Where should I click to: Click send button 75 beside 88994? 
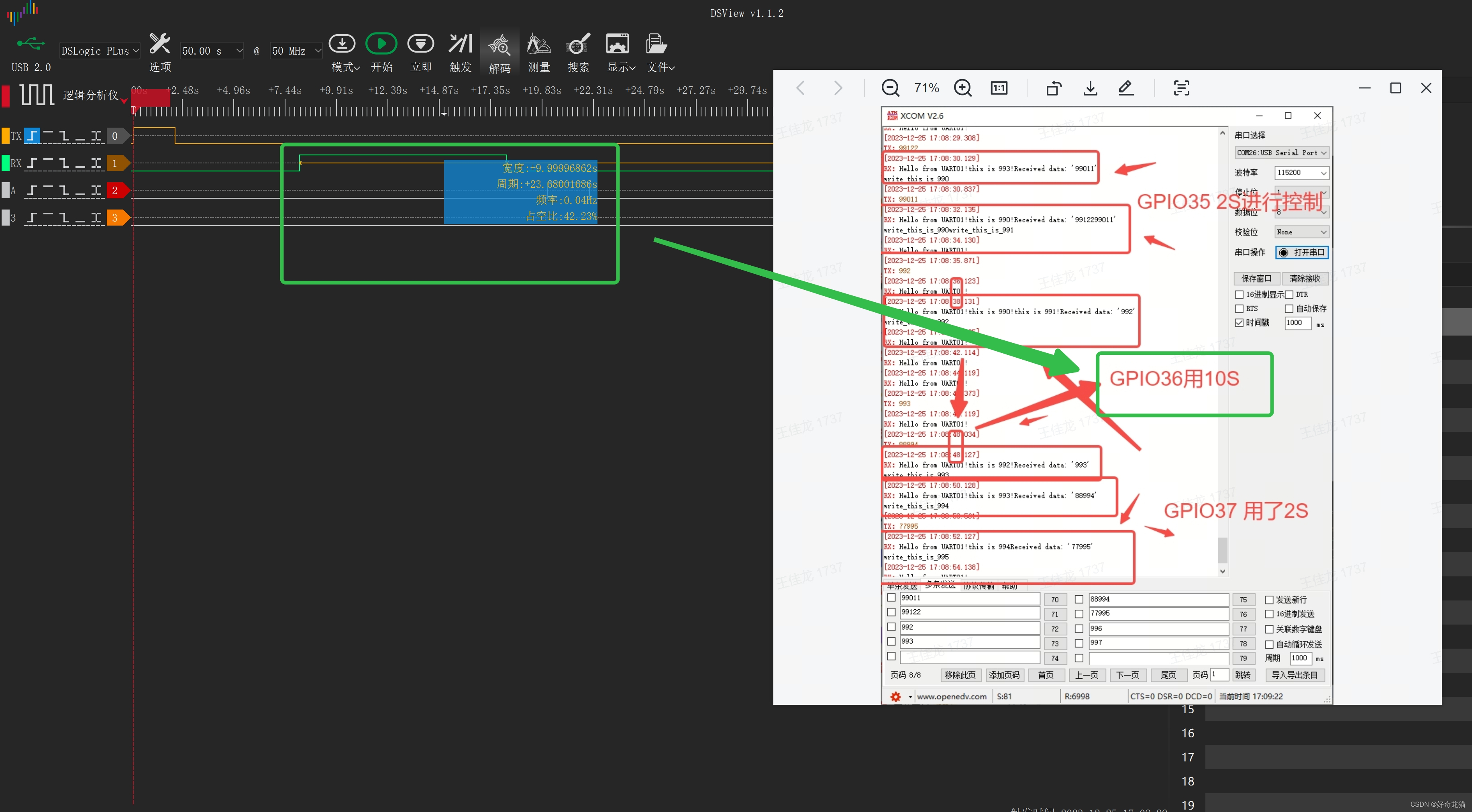click(1243, 600)
